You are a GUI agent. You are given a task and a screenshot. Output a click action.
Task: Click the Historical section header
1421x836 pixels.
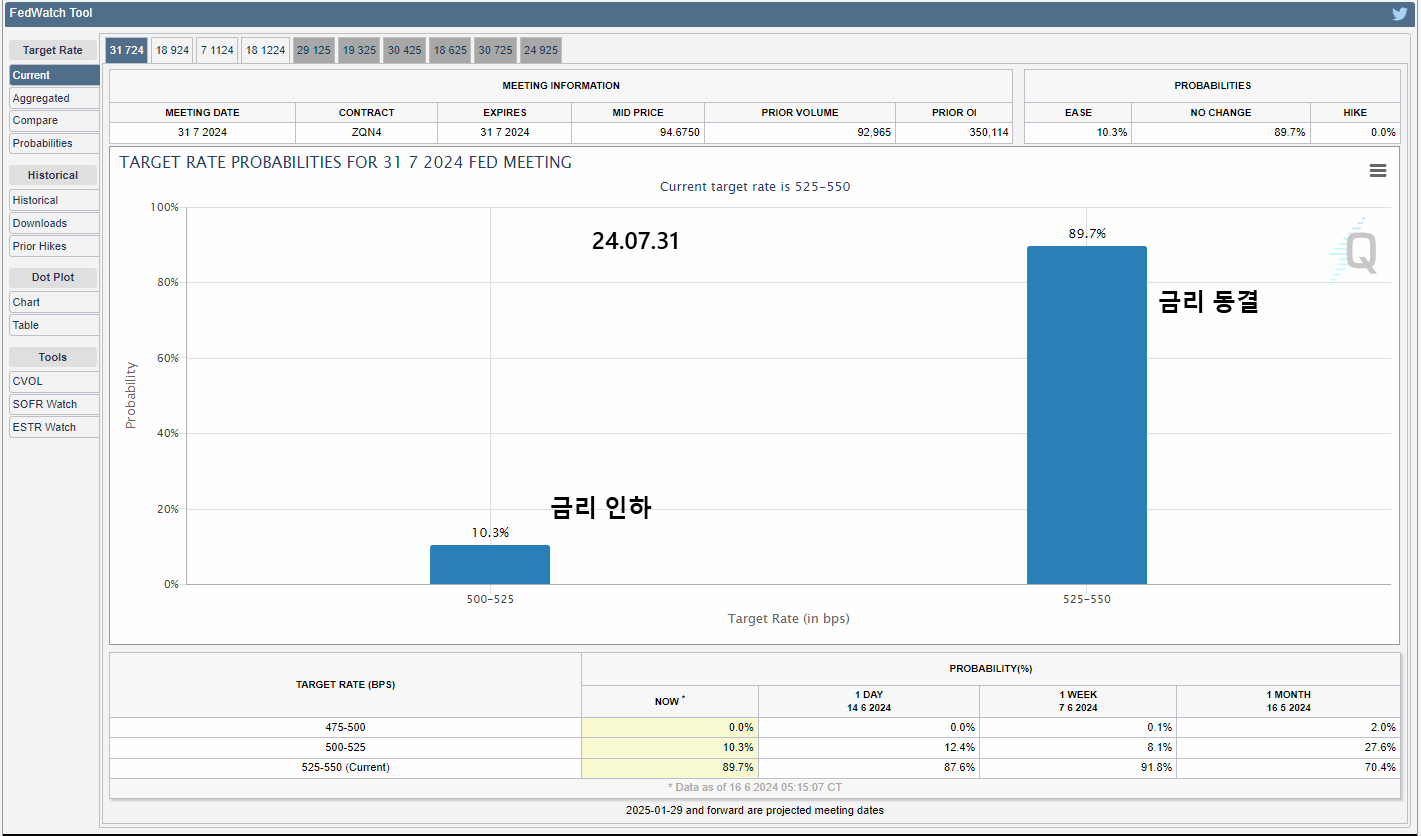pyautogui.click(x=53, y=175)
